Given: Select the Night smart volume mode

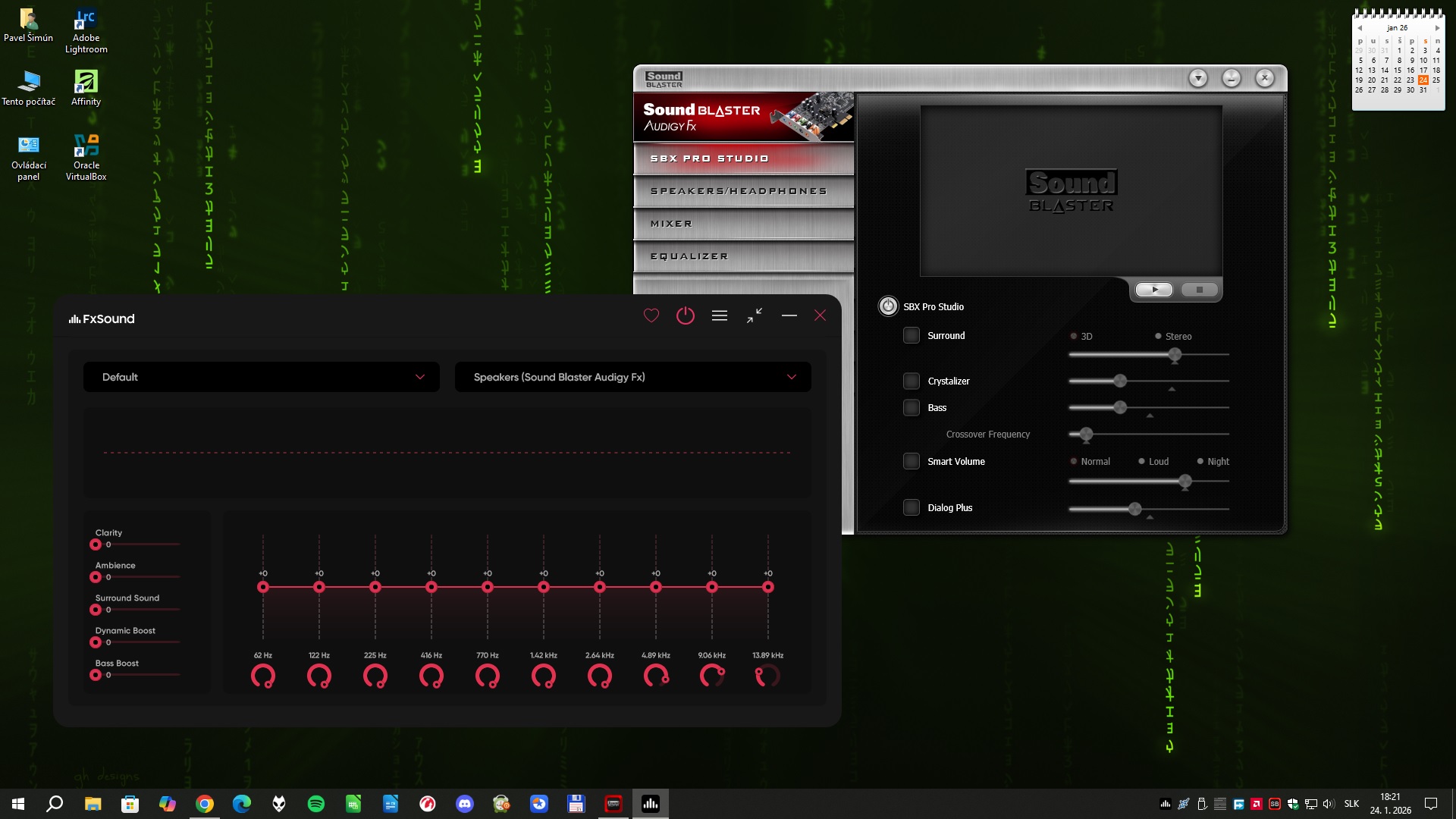Looking at the screenshot, I should pyautogui.click(x=1200, y=461).
